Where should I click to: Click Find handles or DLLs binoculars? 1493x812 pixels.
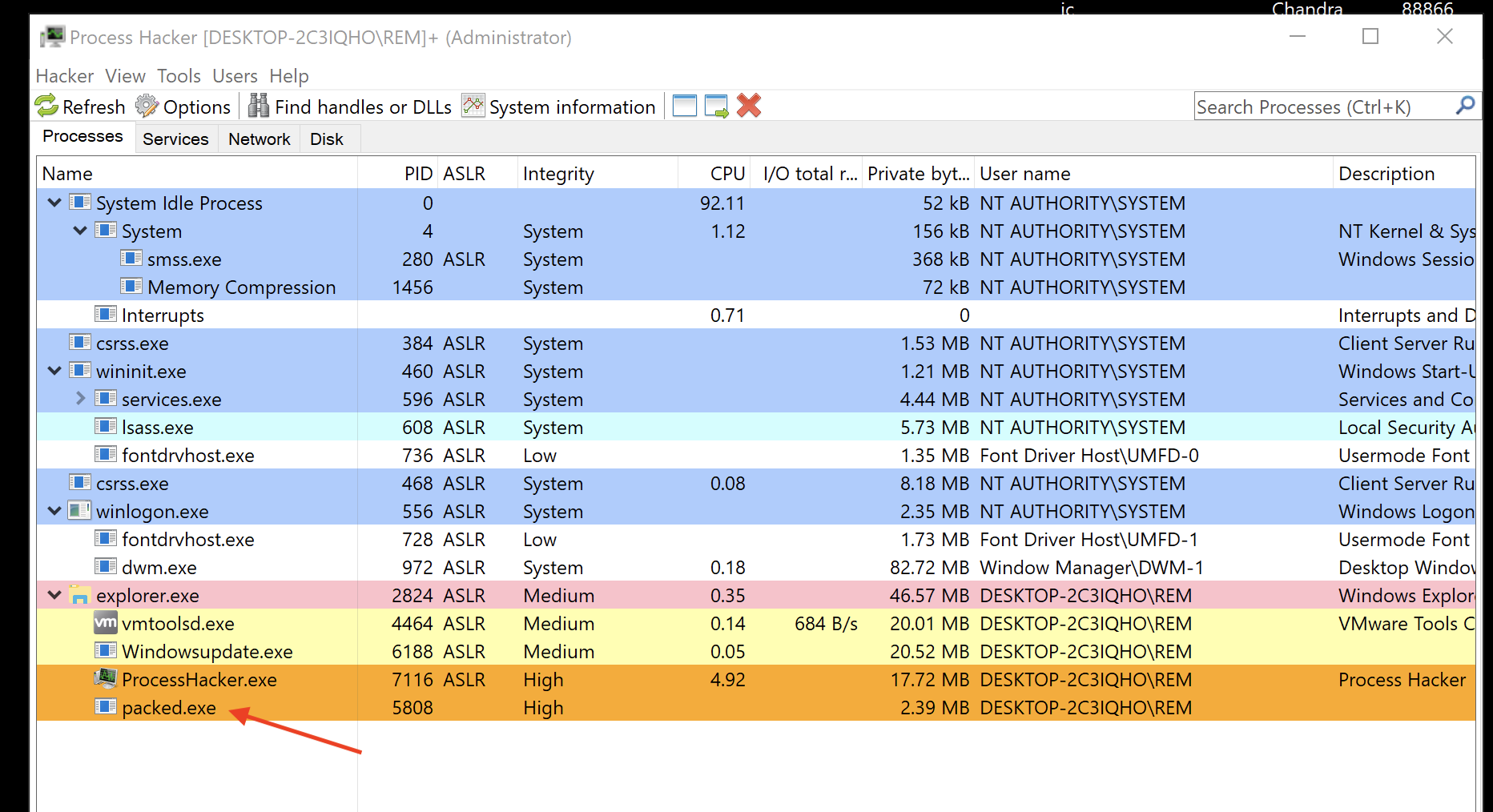click(259, 106)
